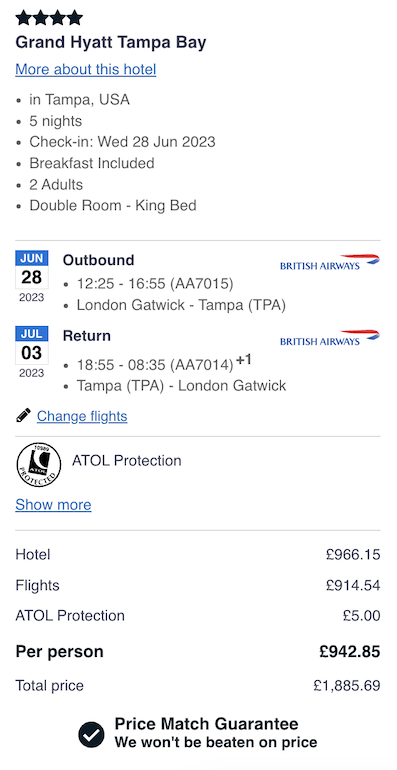Open the More about this hotel link
This screenshot has height=770, width=397.
pyautogui.click(x=85, y=69)
